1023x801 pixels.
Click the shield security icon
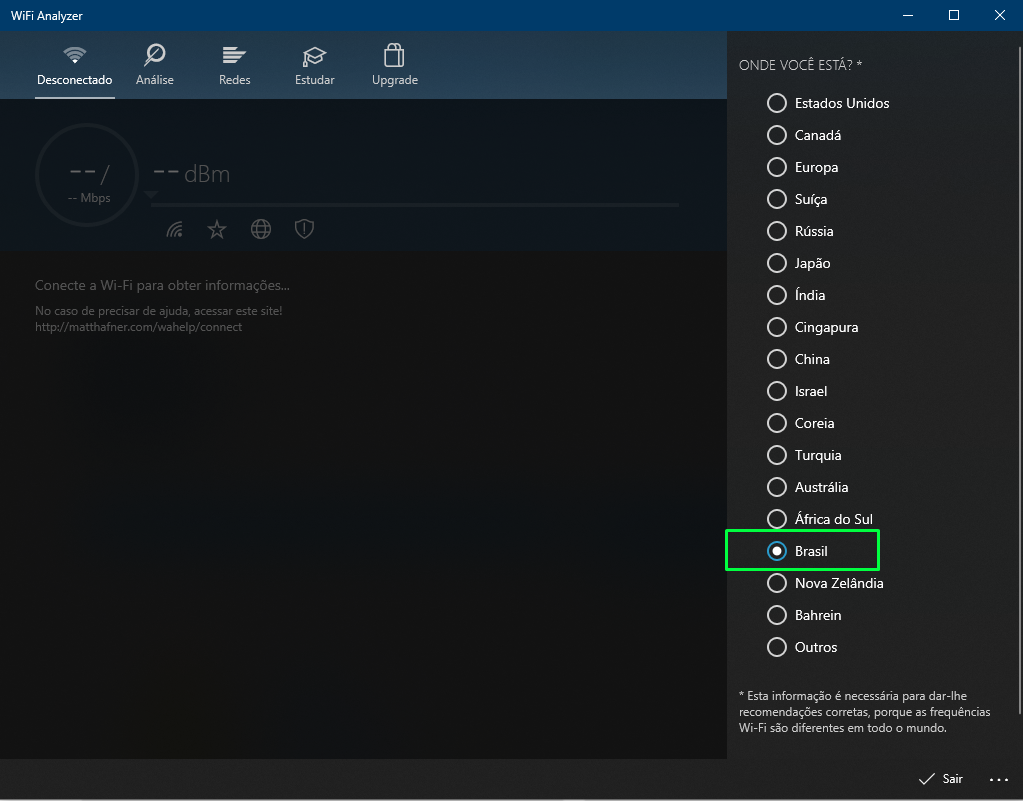click(x=304, y=230)
